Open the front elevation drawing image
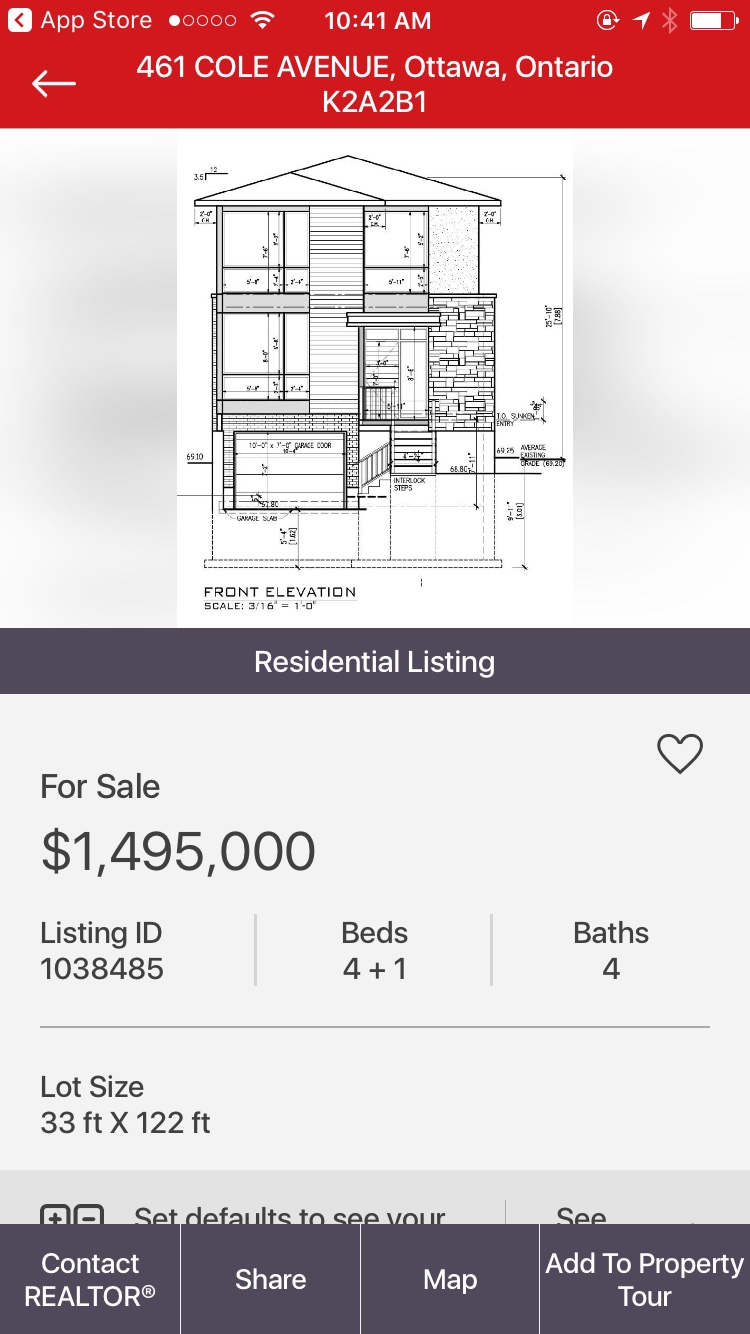This screenshot has width=750, height=1334. [375, 378]
